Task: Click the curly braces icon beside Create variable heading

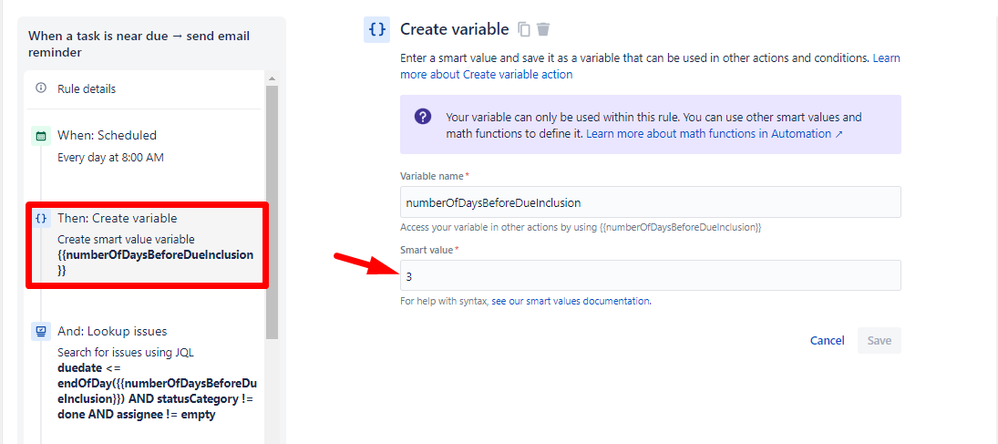Action: [377, 30]
